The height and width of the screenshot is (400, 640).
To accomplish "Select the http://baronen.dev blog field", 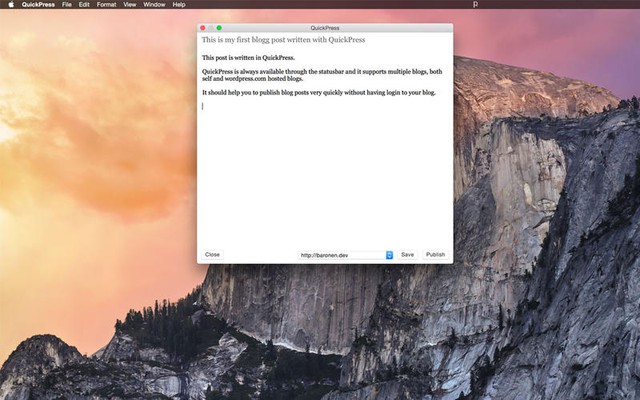I will (x=341, y=255).
